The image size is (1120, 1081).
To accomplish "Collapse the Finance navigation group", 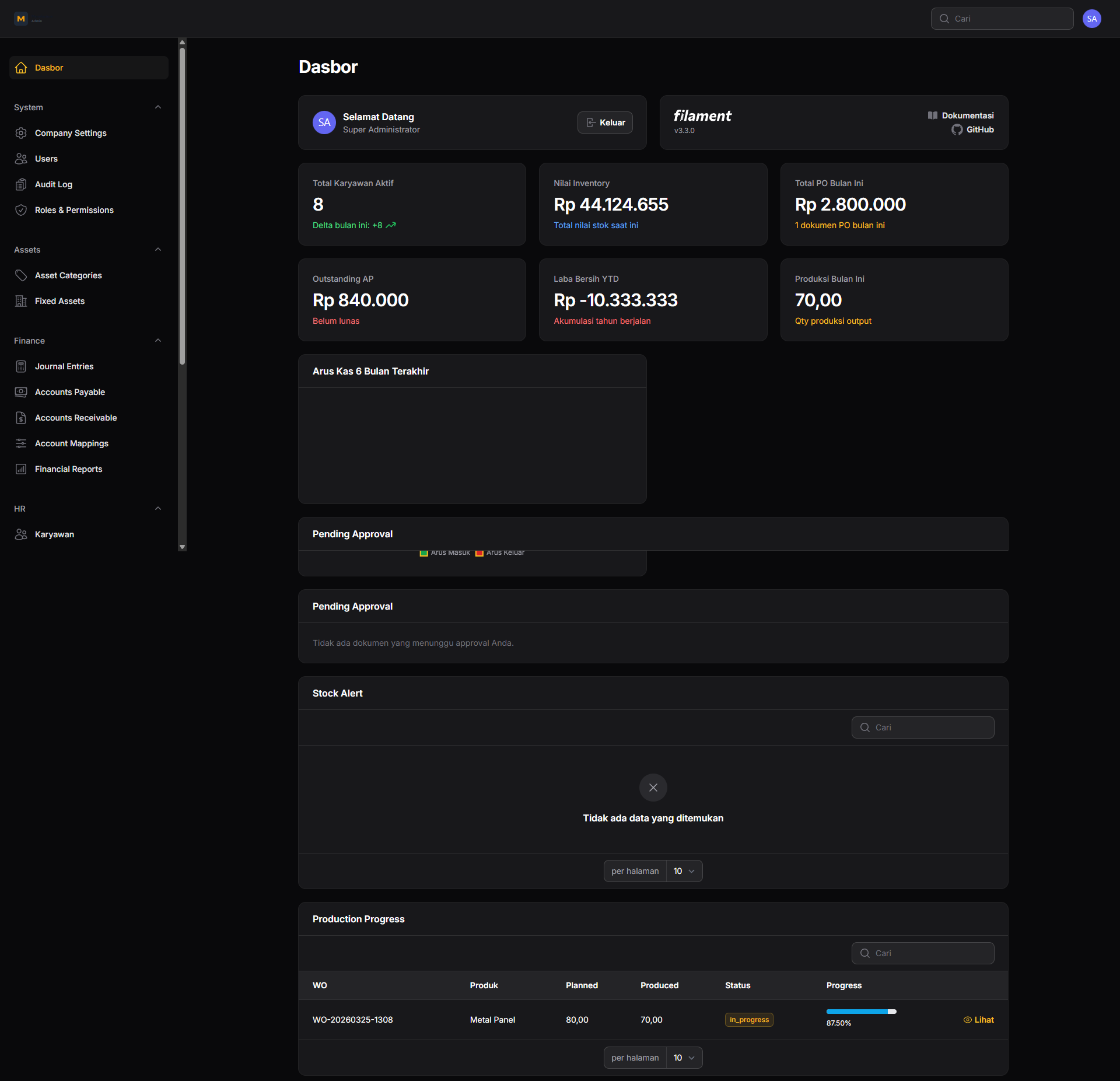I will [x=158, y=341].
